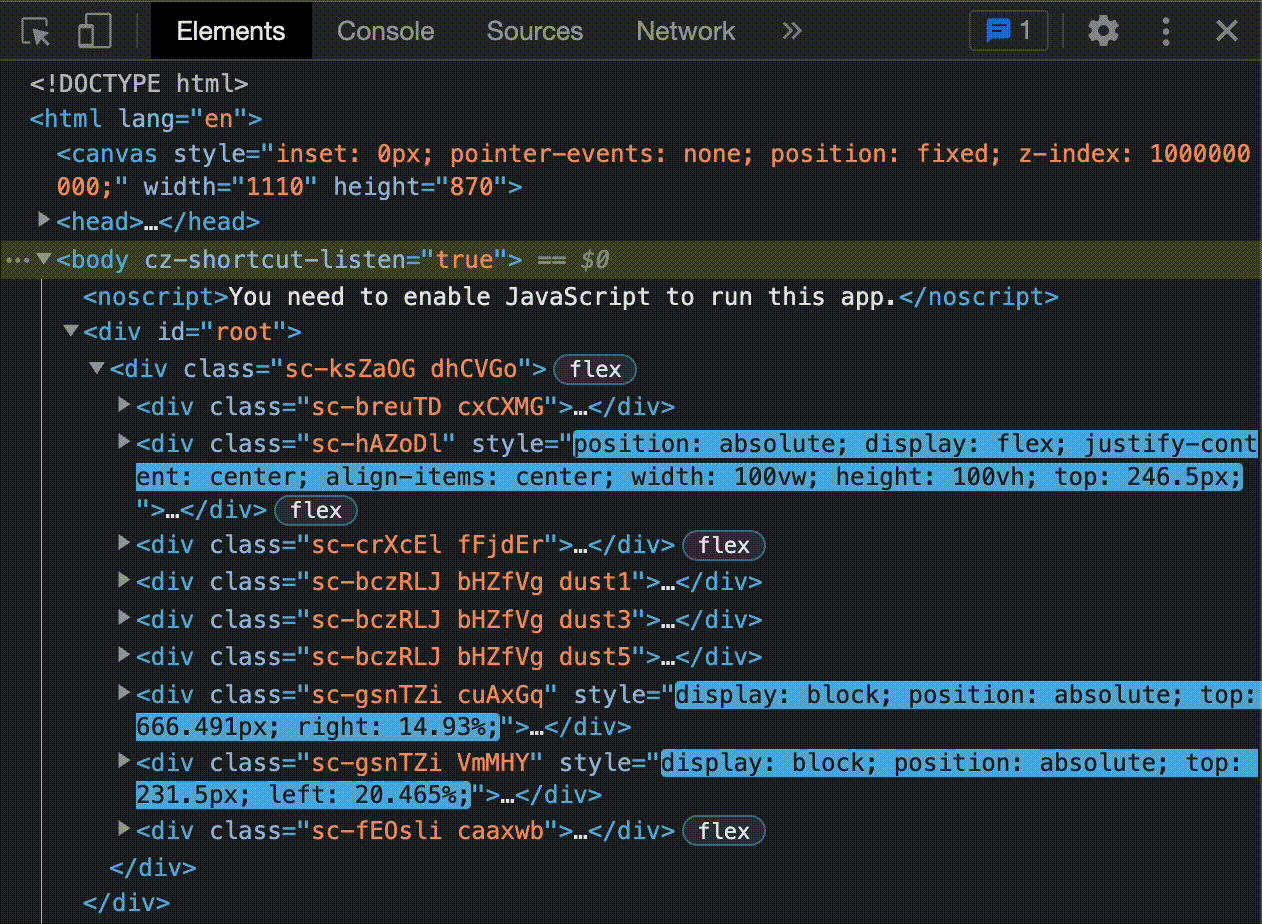1262x924 pixels.
Task: Toggle flex badge on sc-crXcEl fFjdEr
Action: [x=724, y=545]
